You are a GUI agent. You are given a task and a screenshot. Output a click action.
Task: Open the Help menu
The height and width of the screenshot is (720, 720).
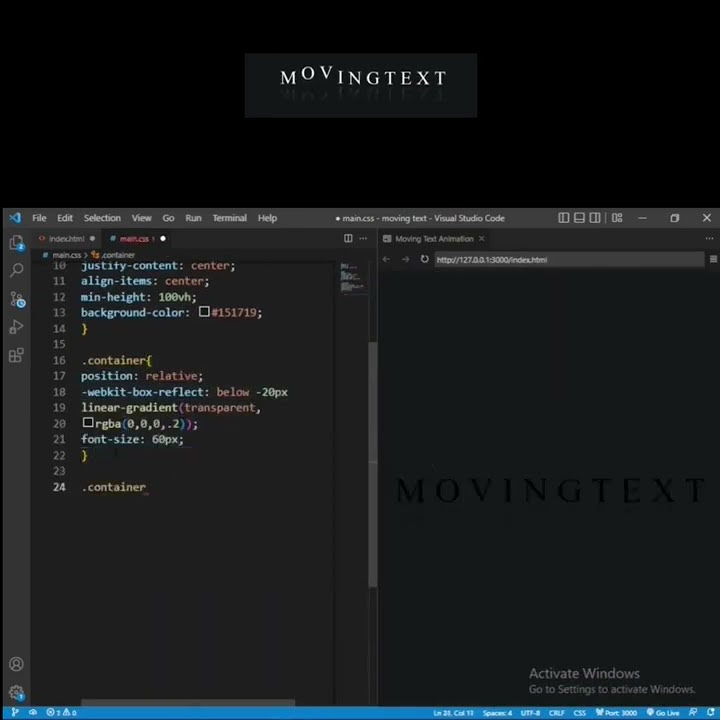point(267,218)
